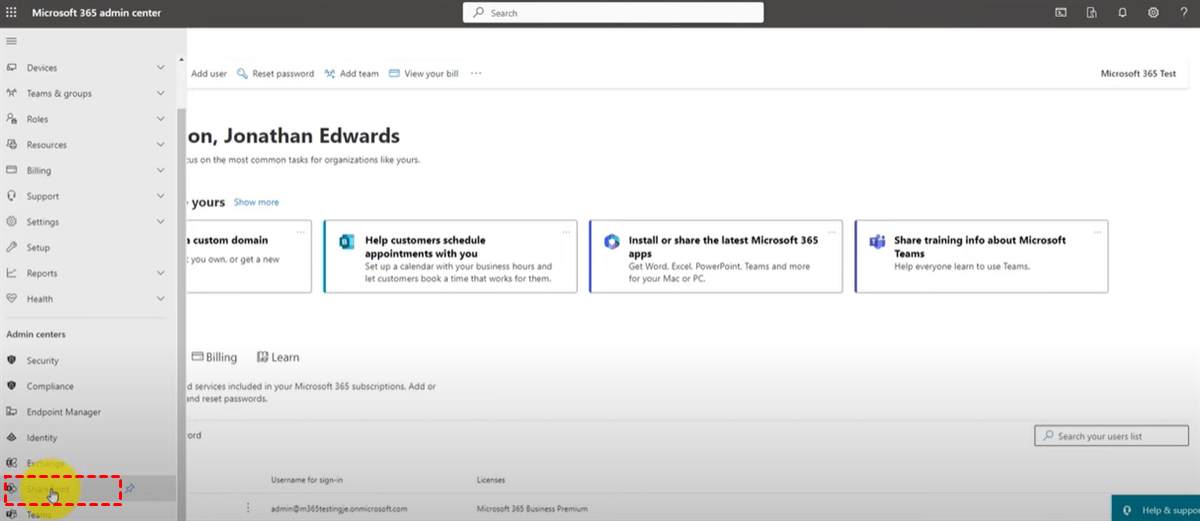
Task: Click the Roles icon in sidebar
Action: pos(12,119)
